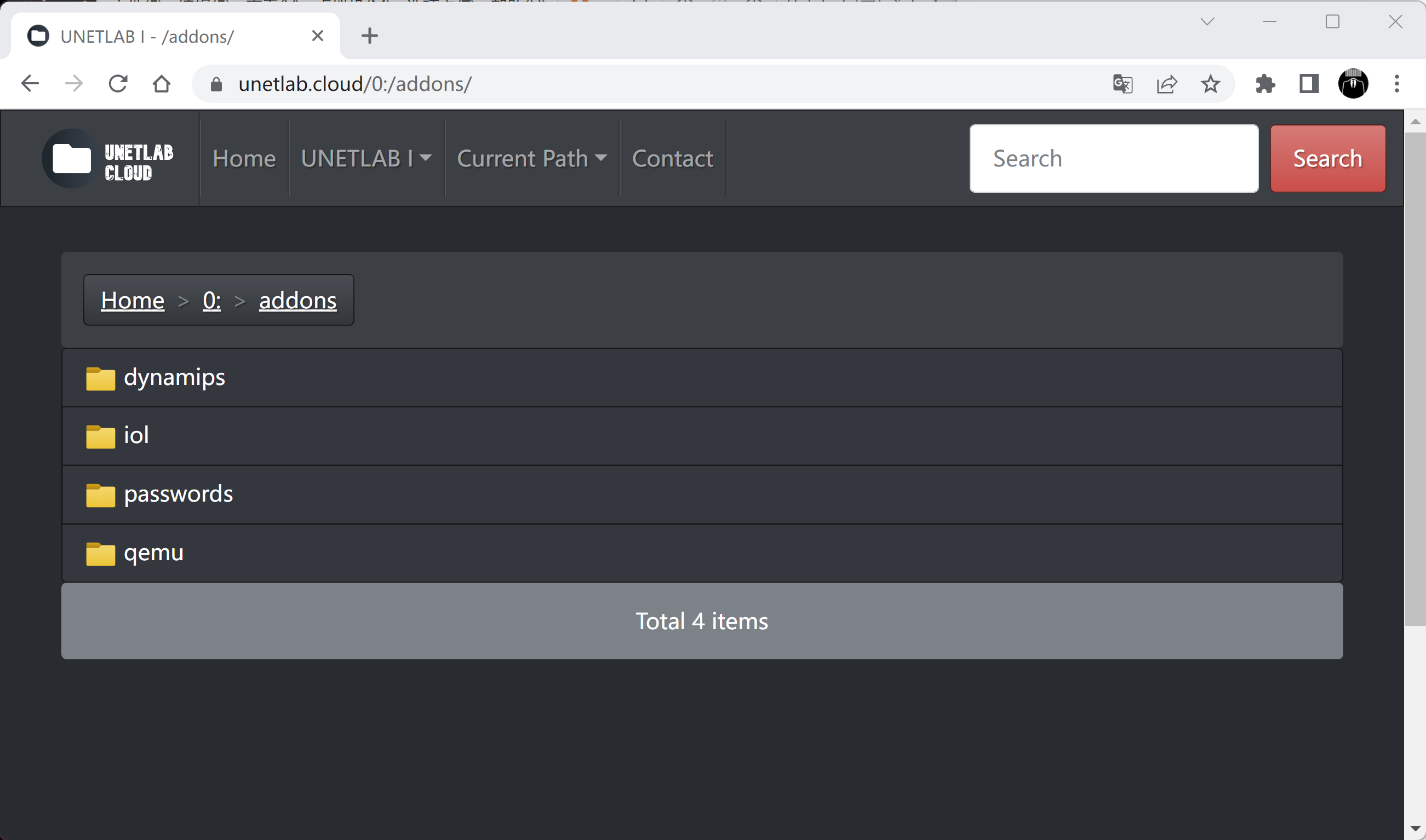The image size is (1426, 840).
Task: Click the browser back arrow
Action: [30, 84]
